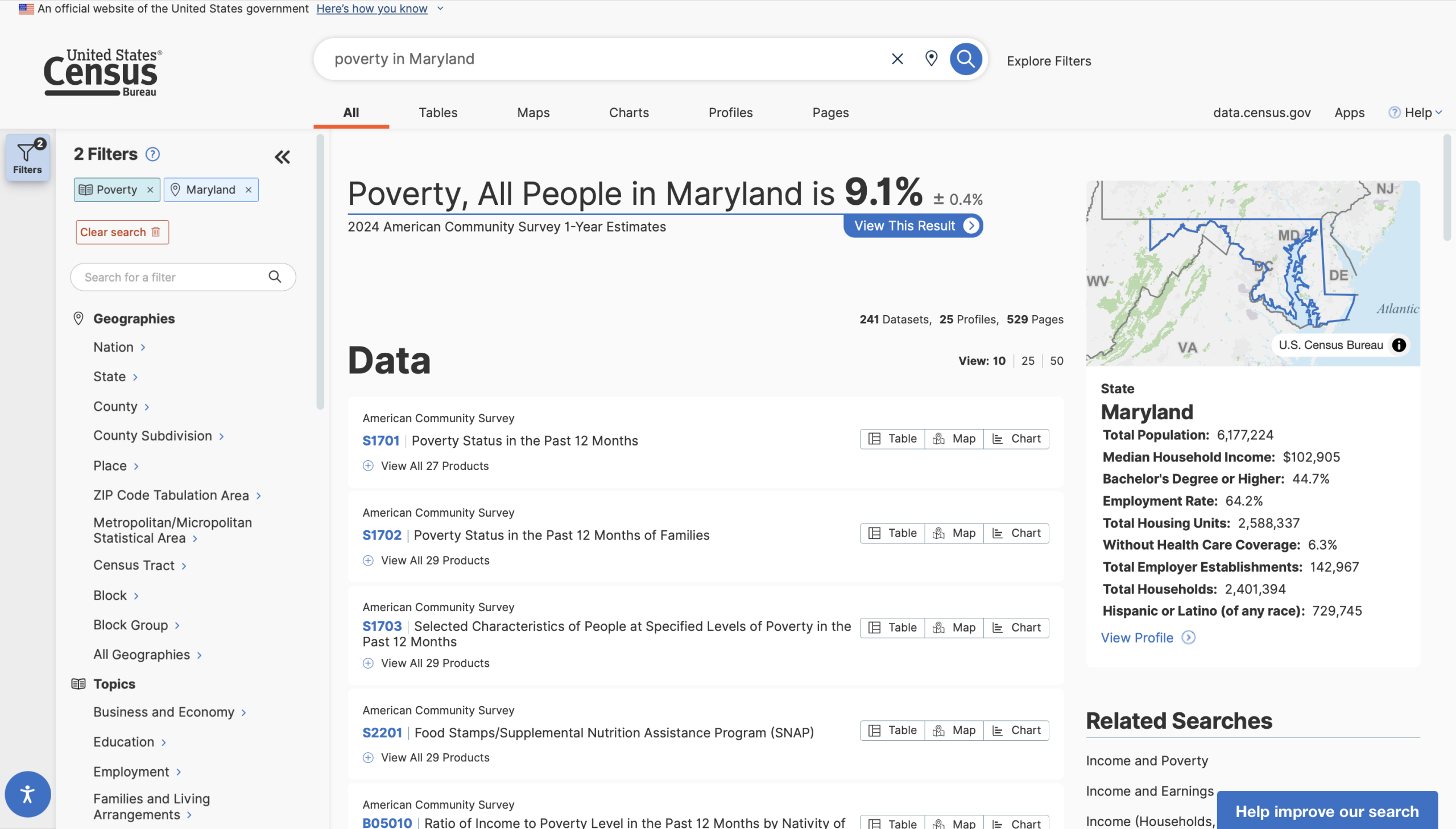Set results view to 25 per page

[x=1028, y=361]
